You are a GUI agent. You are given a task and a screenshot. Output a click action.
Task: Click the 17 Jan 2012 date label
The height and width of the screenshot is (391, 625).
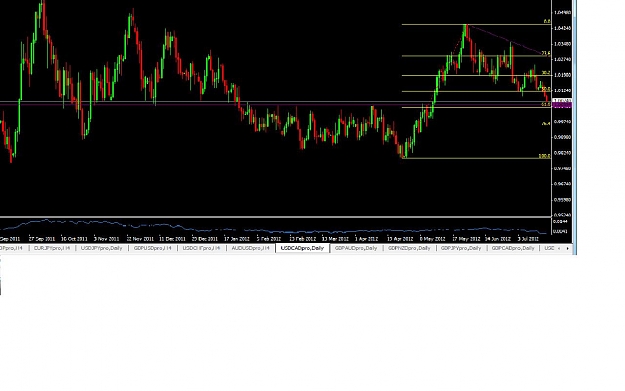point(237,239)
